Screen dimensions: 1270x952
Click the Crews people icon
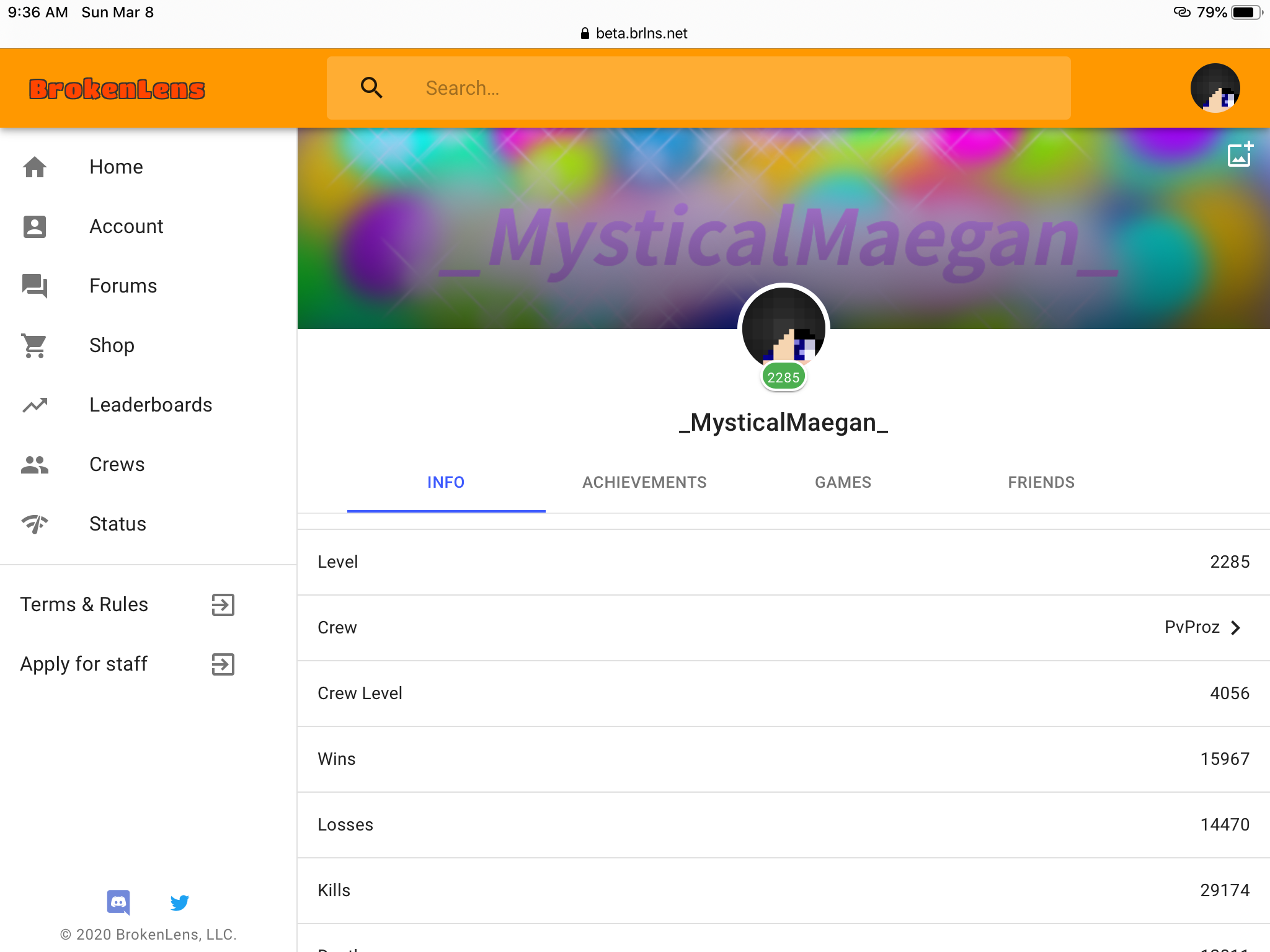click(x=35, y=464)
